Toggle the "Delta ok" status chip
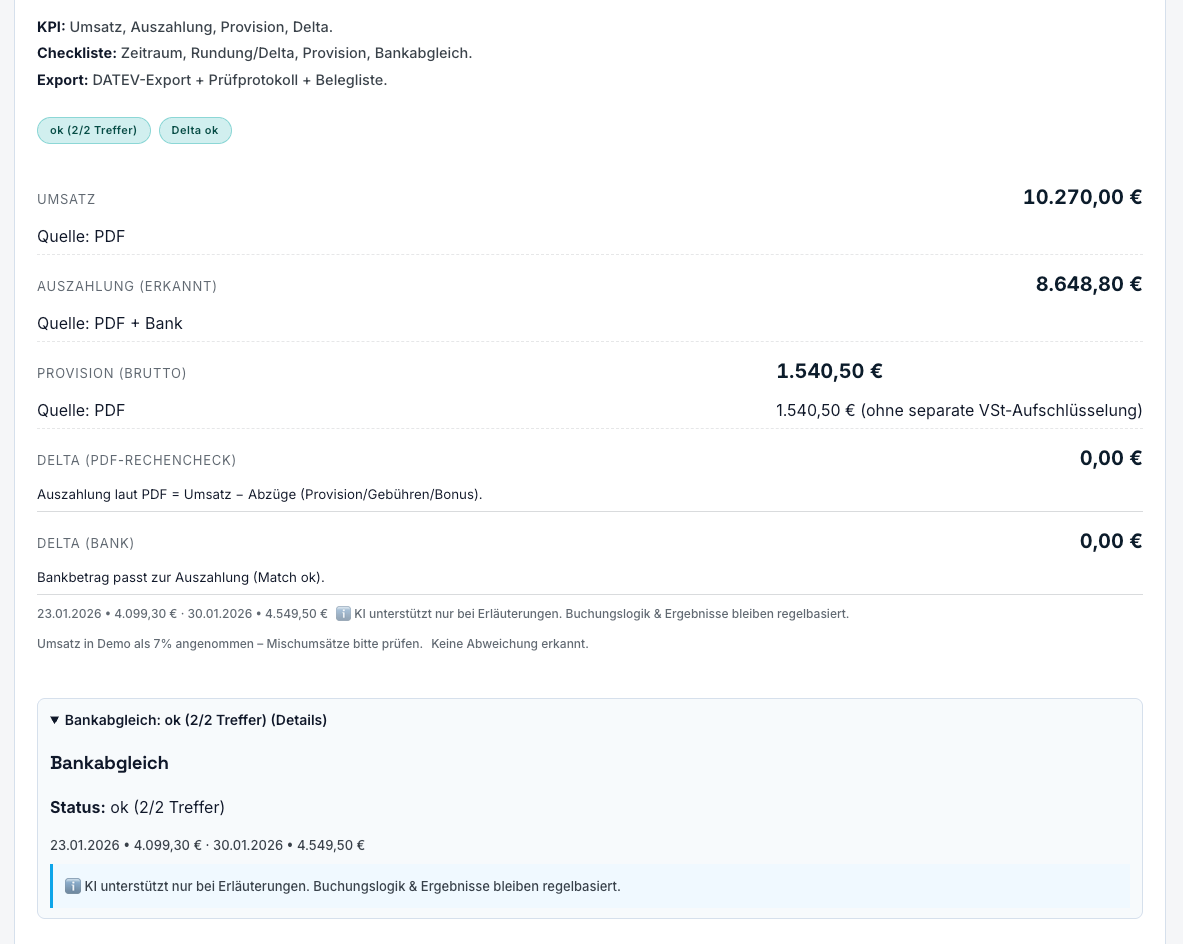 click(195, 130)
